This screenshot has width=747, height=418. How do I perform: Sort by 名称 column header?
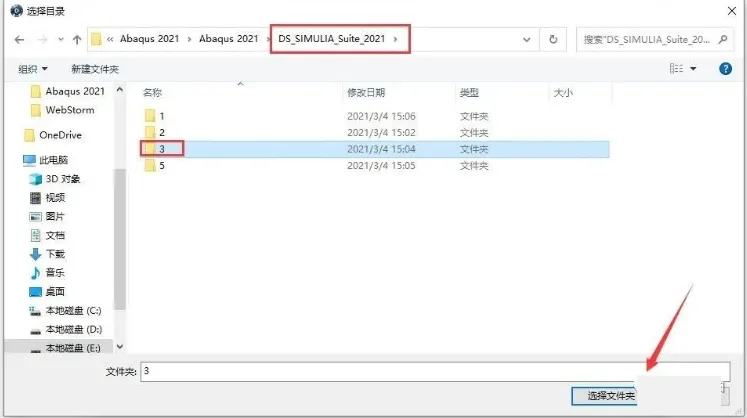[152, 93]
